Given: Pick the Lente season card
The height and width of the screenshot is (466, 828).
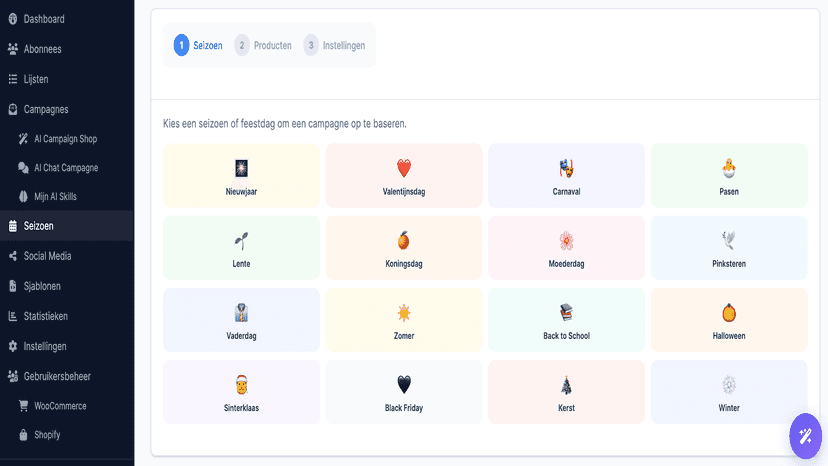Looking at the screenshot, I should click(241, 247).
